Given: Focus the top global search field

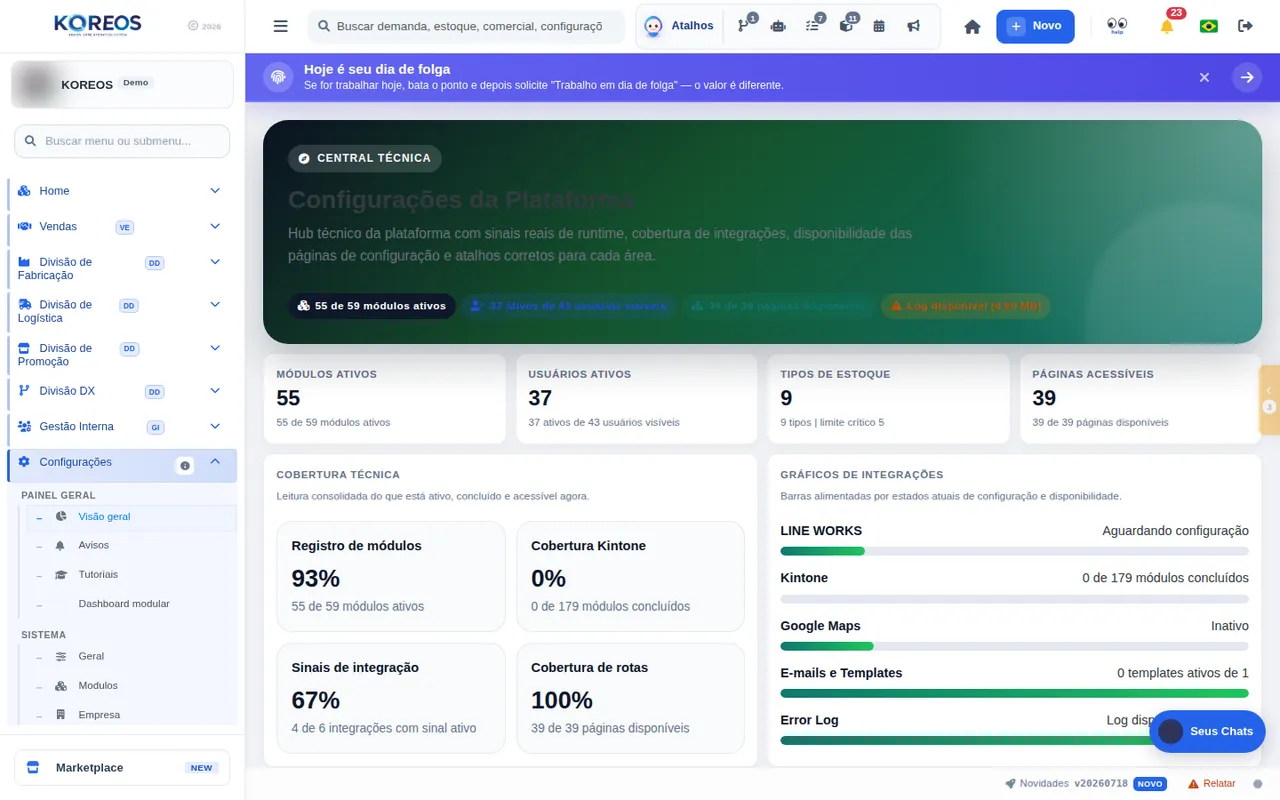Looking at the screenshot, I should pos(466,26).
